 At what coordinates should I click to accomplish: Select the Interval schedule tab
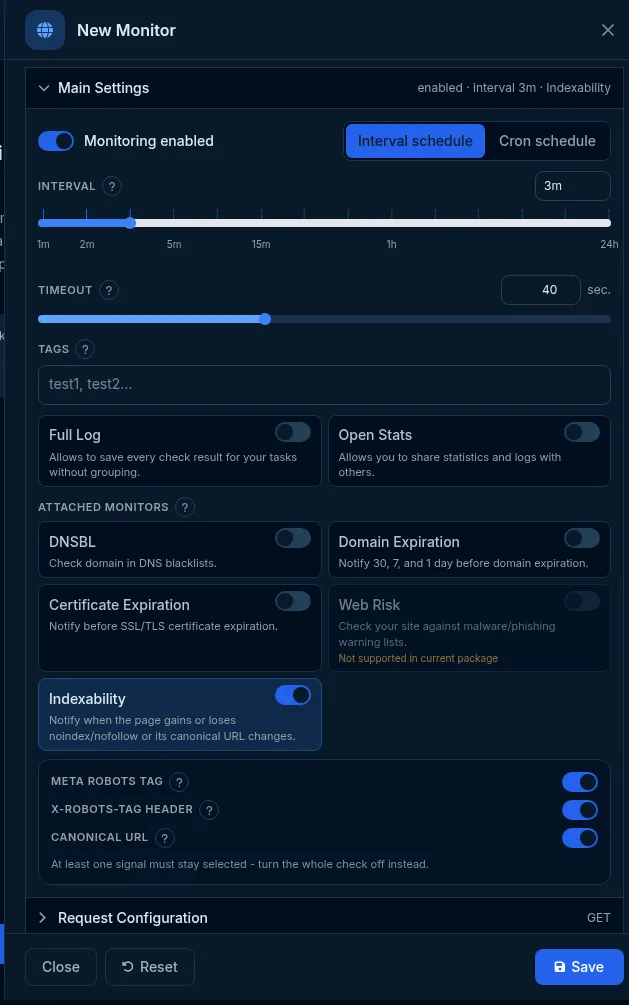coord(415,141)
